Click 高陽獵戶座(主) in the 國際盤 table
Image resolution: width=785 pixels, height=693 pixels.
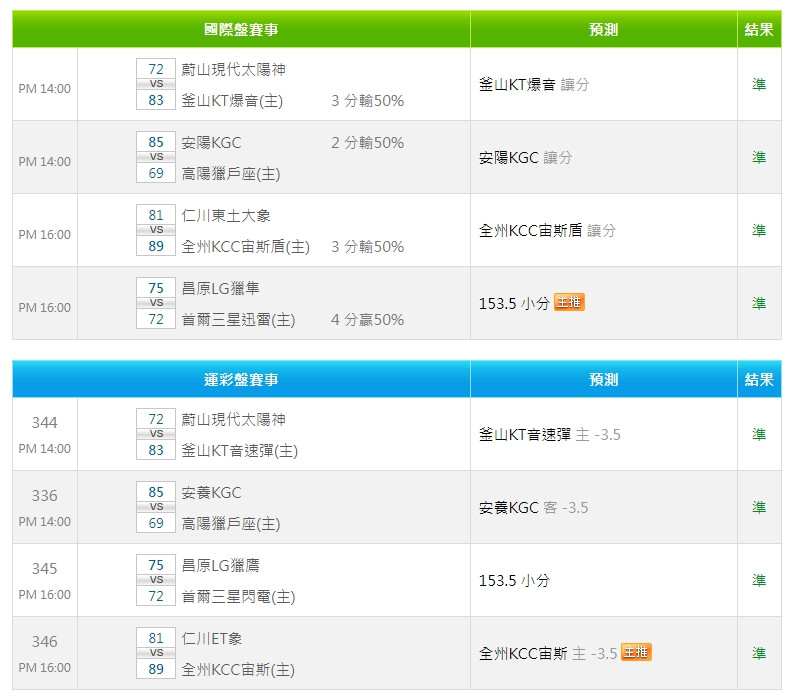pyautogui.click(x=231, y=174)
